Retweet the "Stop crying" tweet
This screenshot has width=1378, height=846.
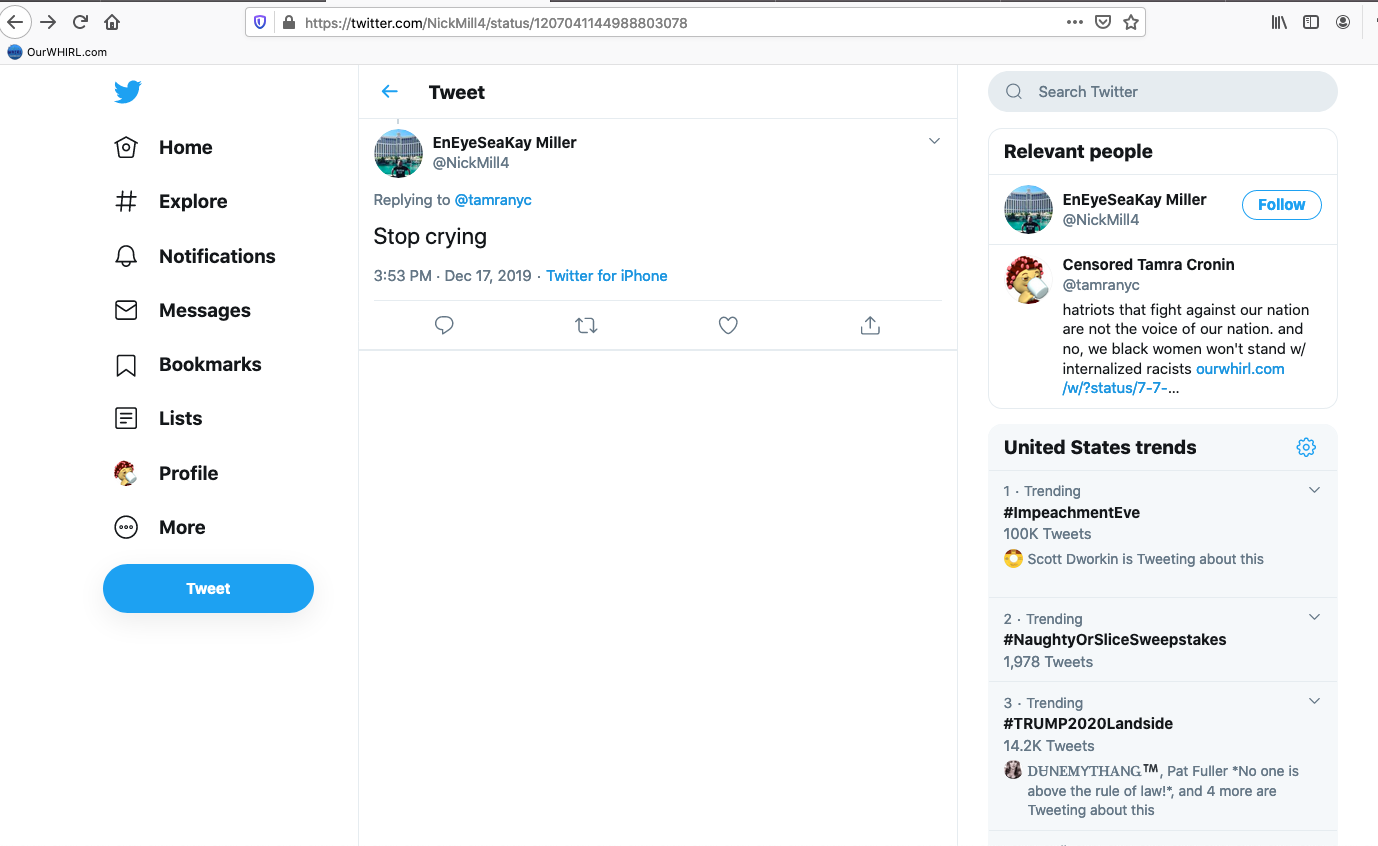[586, 325]
